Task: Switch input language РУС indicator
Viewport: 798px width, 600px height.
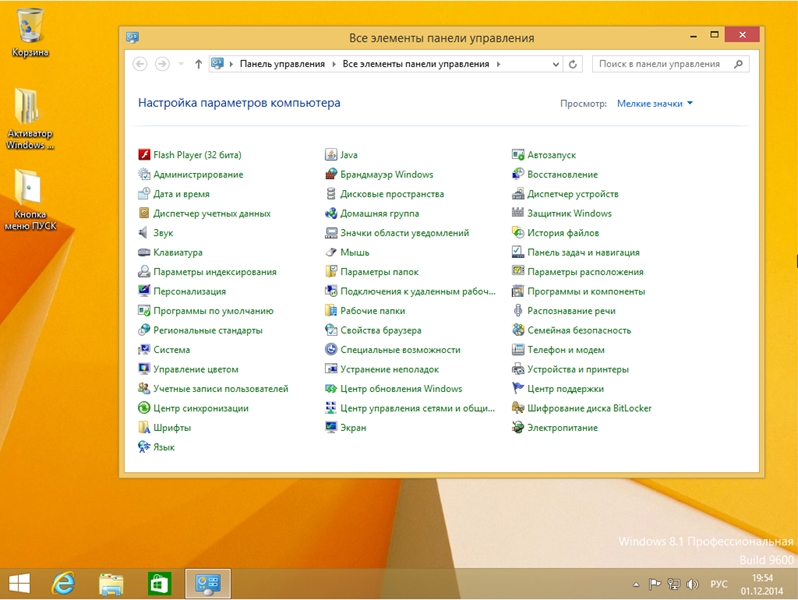Action: (x=719, y=584)
